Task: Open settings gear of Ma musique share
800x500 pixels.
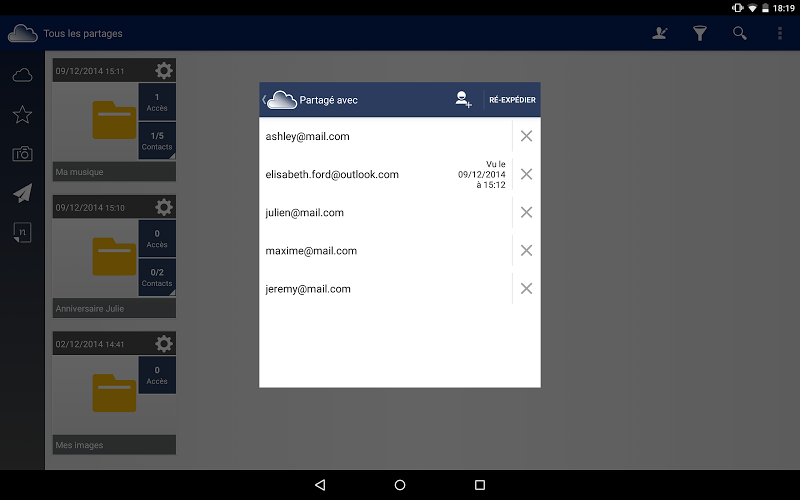Action: (164, 70)
